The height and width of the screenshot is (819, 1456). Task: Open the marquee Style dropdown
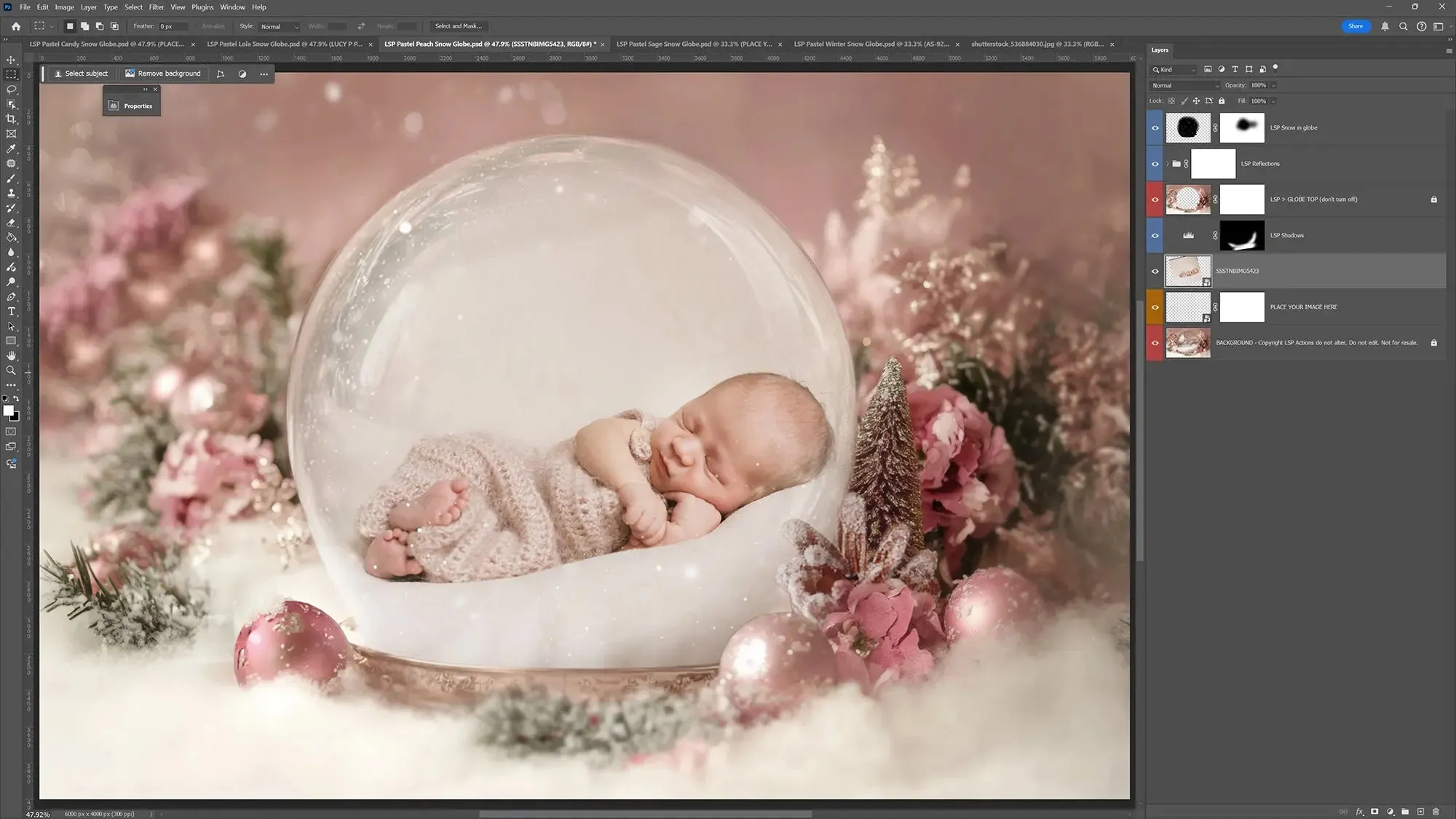coord(279,27)
